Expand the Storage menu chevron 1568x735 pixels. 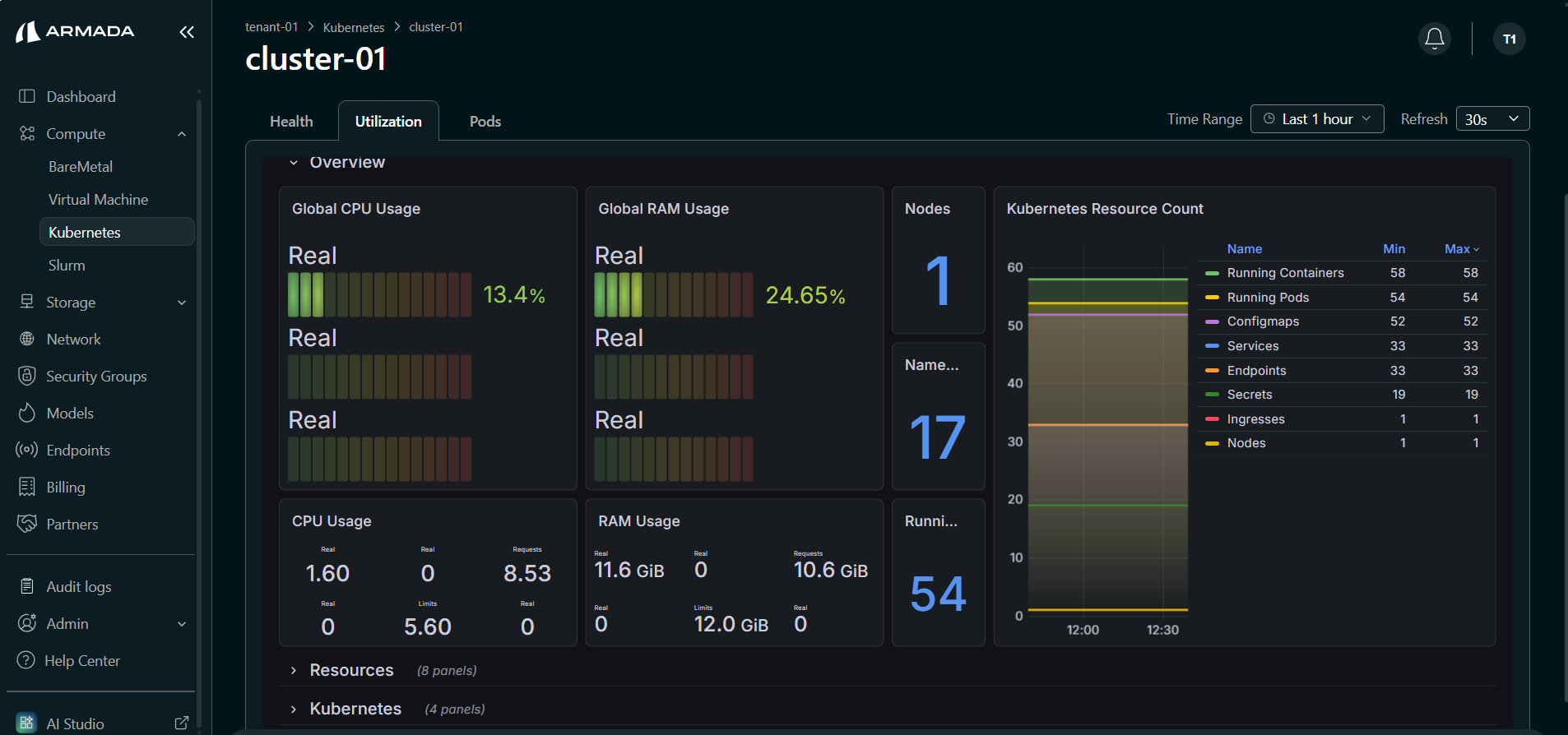tap(182, 303)
